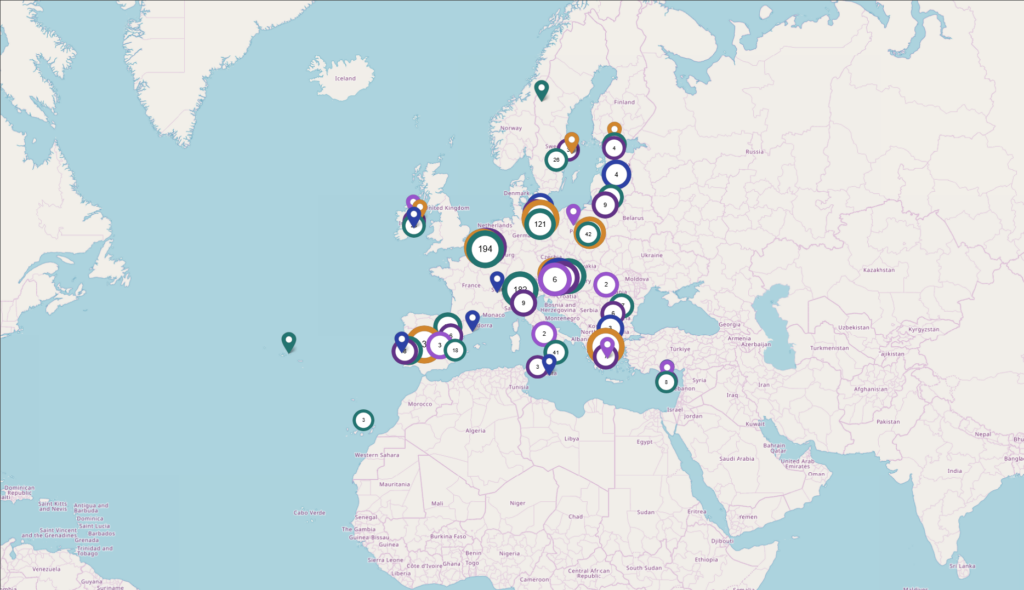The image size is (1024, 590).
Task: Select the blue pin in eastern France
Action: coord(497,281)
